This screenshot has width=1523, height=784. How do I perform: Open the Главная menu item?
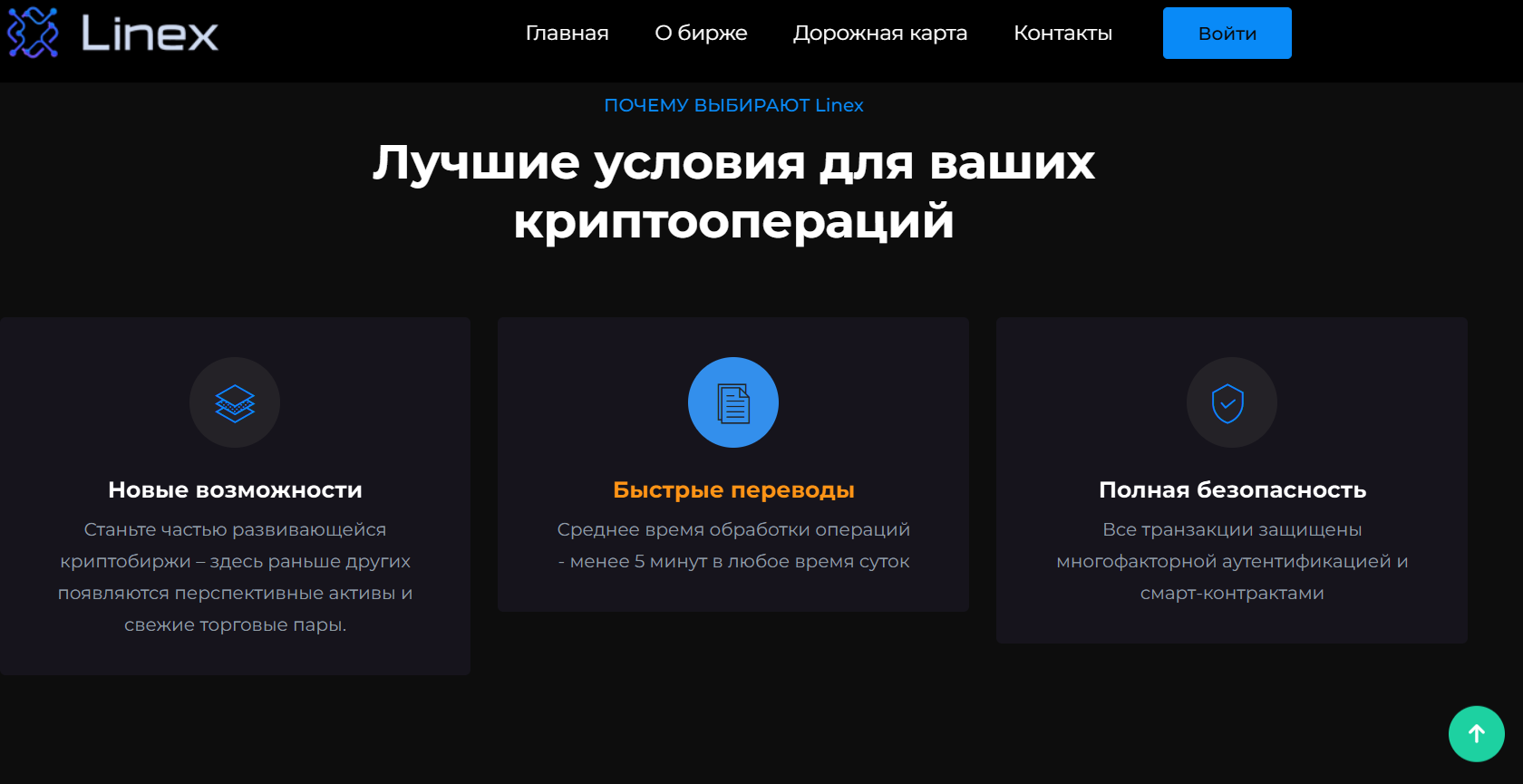pos(567,34)
